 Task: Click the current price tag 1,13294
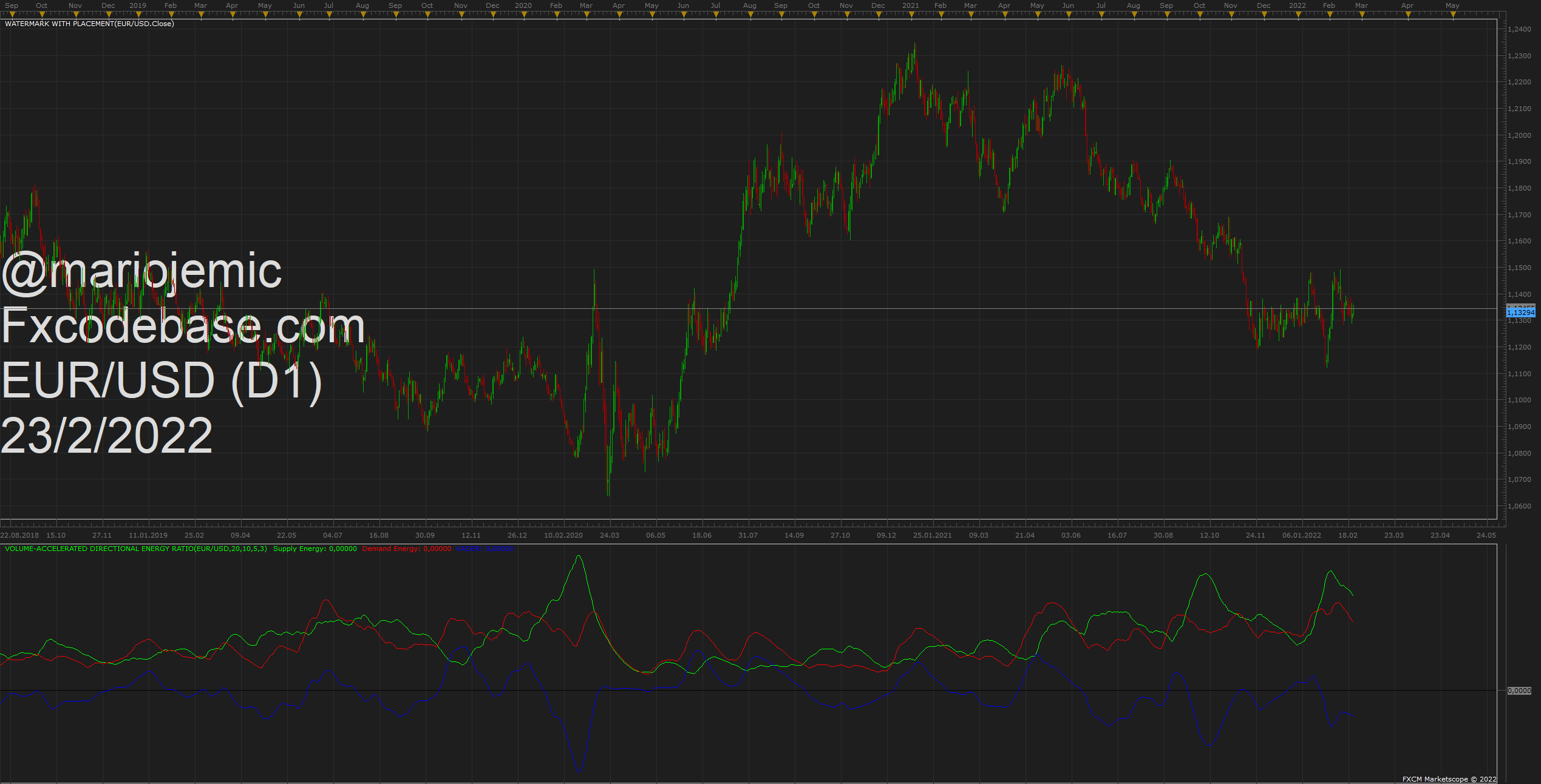[x=1521, y=313]
